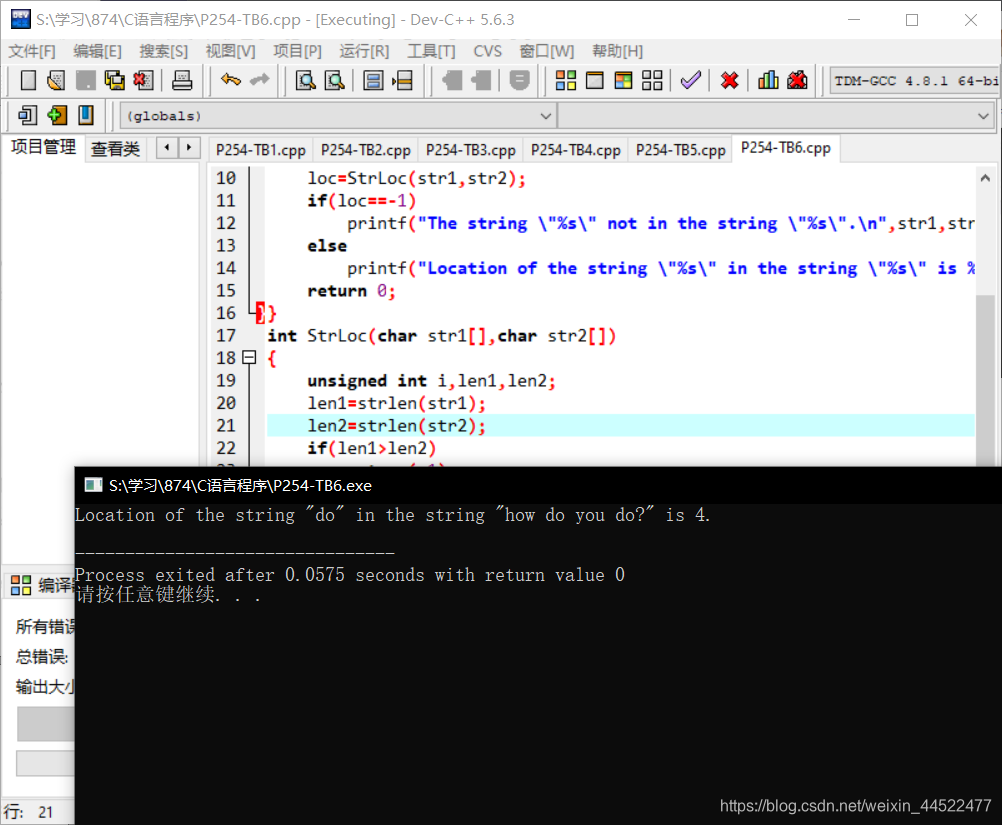The width and height of the screenshot is (1002, 825).
Task: Open the 运行[R] menu
Action: tap(364, 51)
